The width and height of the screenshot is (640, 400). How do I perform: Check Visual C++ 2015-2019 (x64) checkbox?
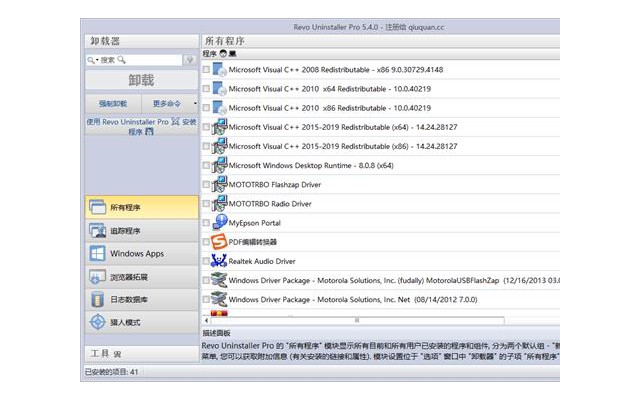click(x=206, y=127)
